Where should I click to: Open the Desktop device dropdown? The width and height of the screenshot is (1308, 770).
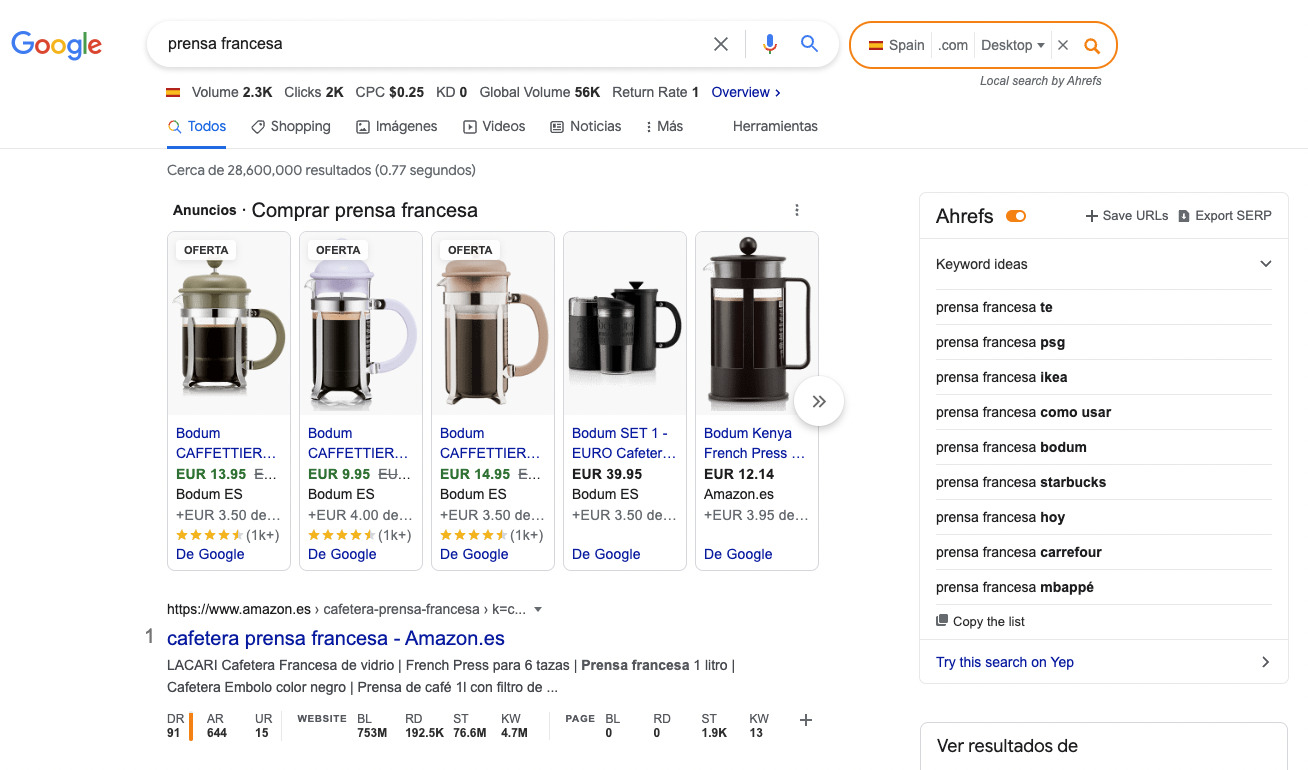coord(1013,45)
